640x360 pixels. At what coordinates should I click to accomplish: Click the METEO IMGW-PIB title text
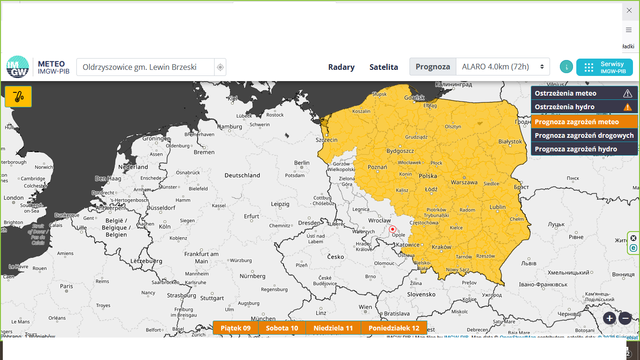pyautogui.click(x=53, y=67)
